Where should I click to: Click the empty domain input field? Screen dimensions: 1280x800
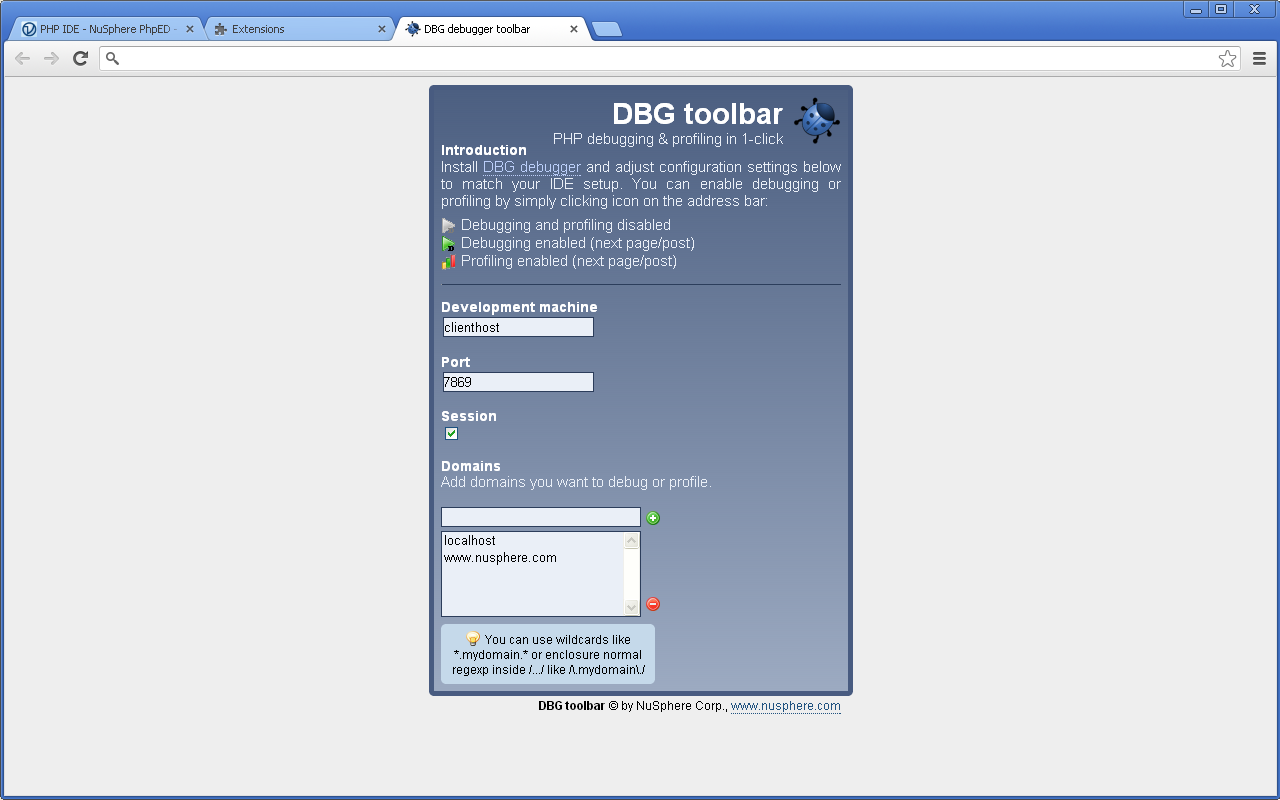coord(540,517)
